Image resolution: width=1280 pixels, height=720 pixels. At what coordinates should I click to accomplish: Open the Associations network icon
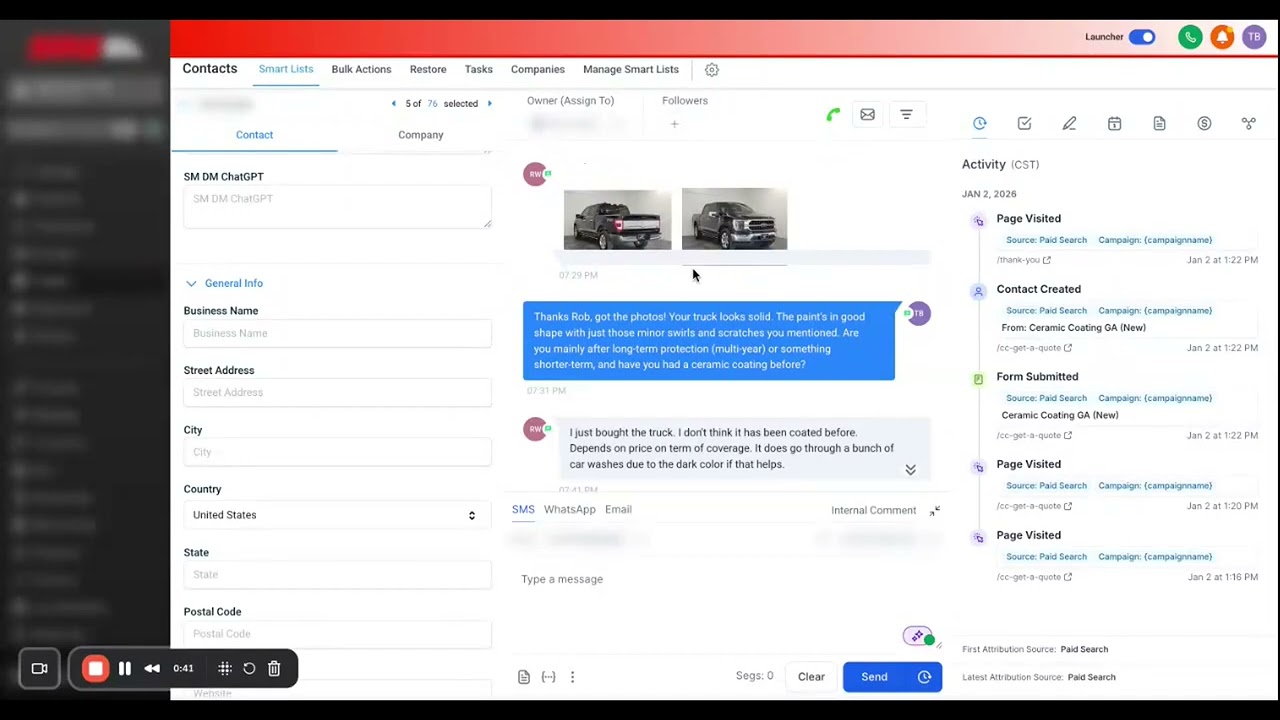point(1249,123)
